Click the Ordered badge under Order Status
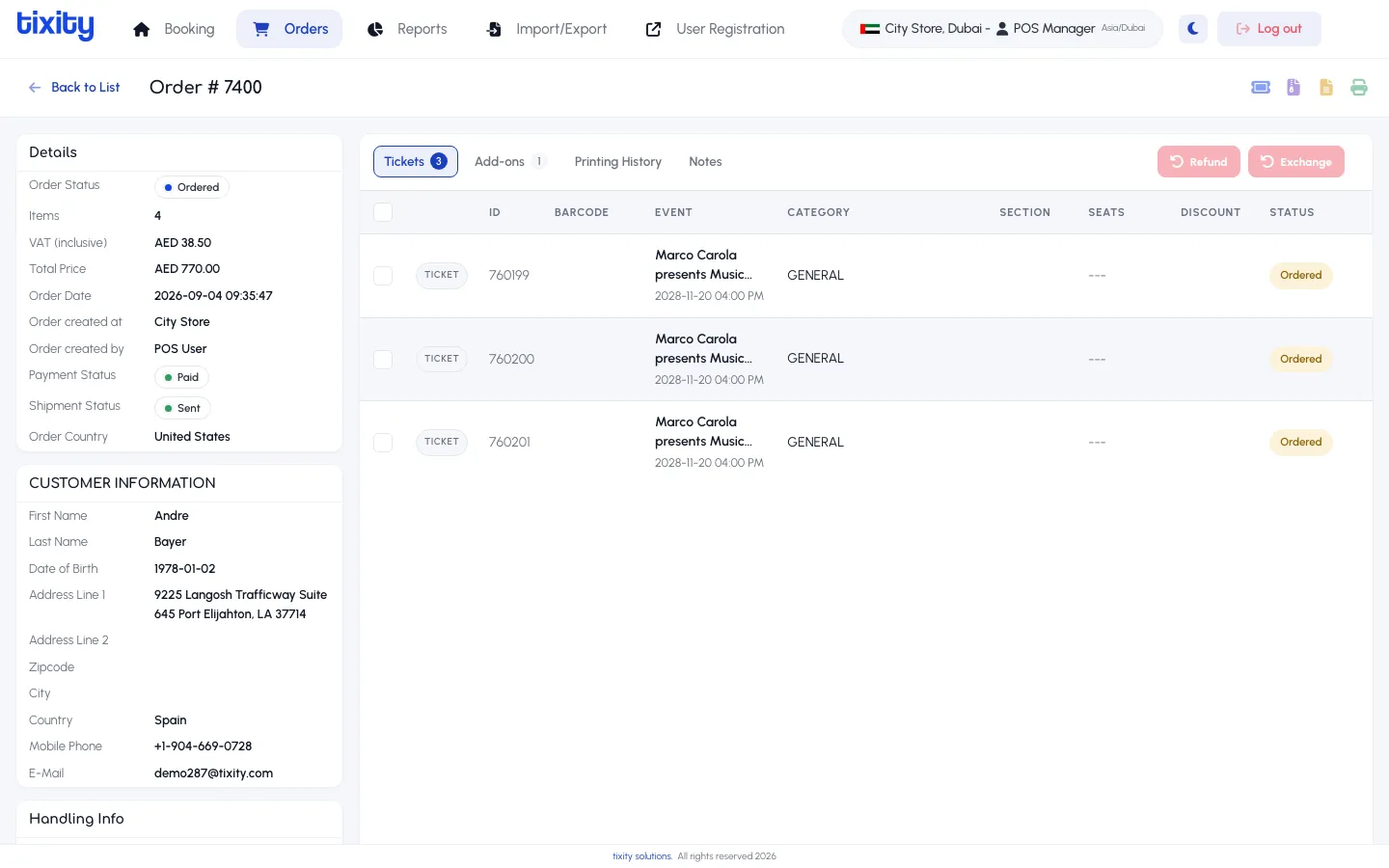The height and width of the screenshot is (868, 1389). [x=192, y=187]
